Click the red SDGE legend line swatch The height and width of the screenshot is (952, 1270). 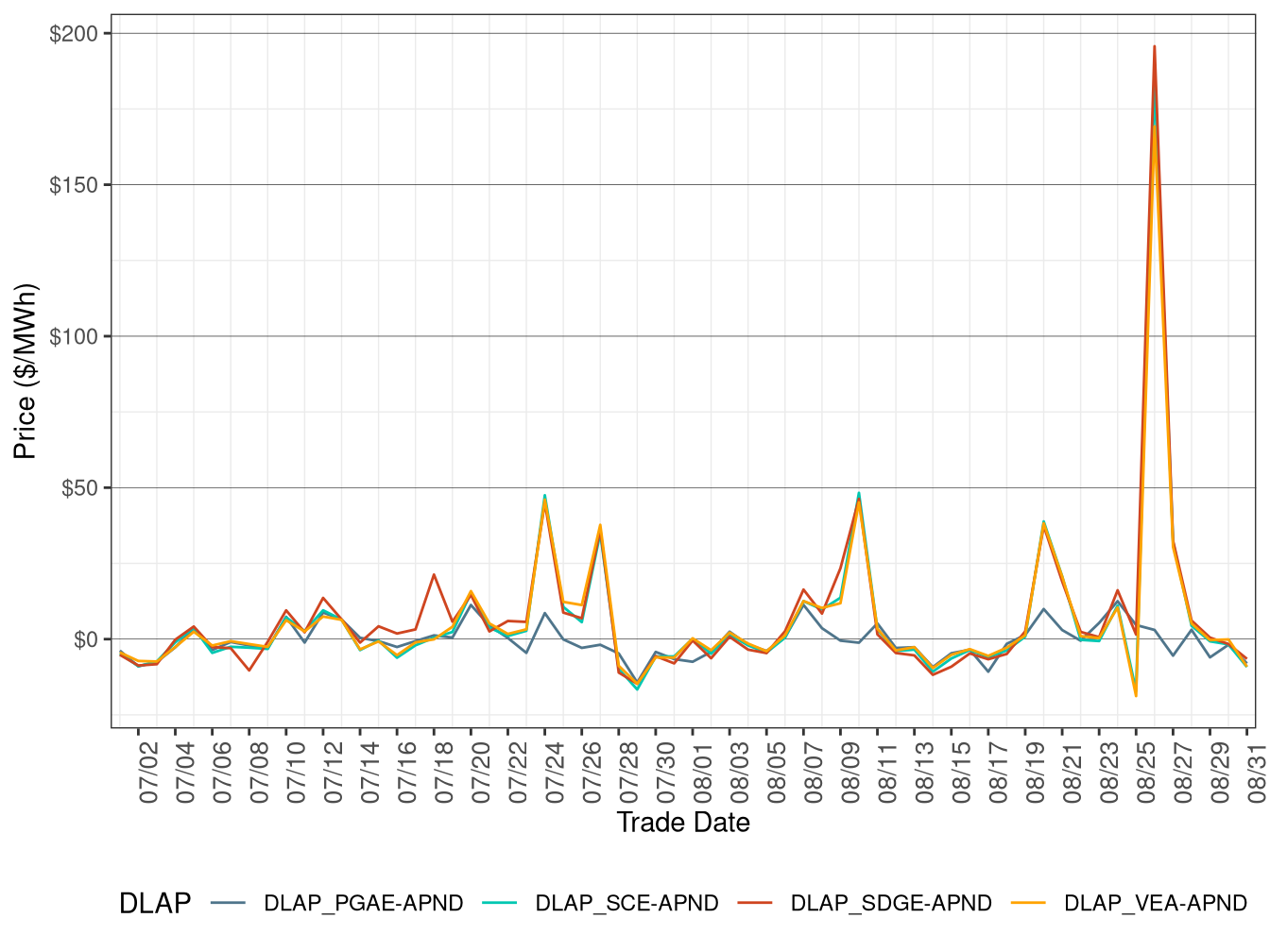[x=755, y=903]
